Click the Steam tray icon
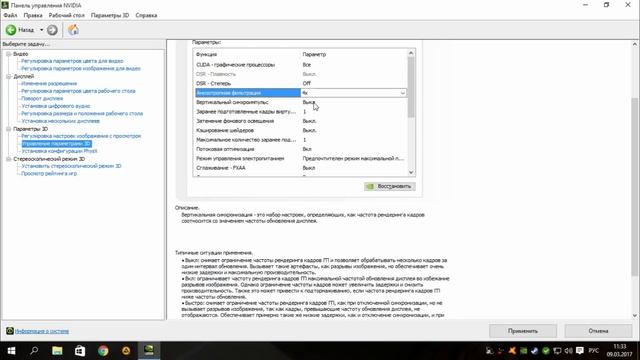This screenshot has width=640, height=360. (534, 351)
